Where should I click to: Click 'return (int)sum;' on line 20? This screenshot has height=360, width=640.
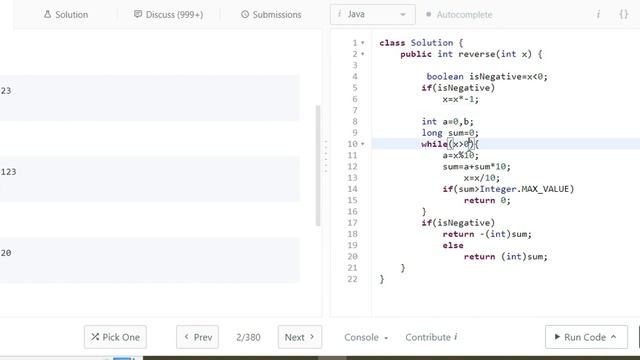[x=505, y=257]
